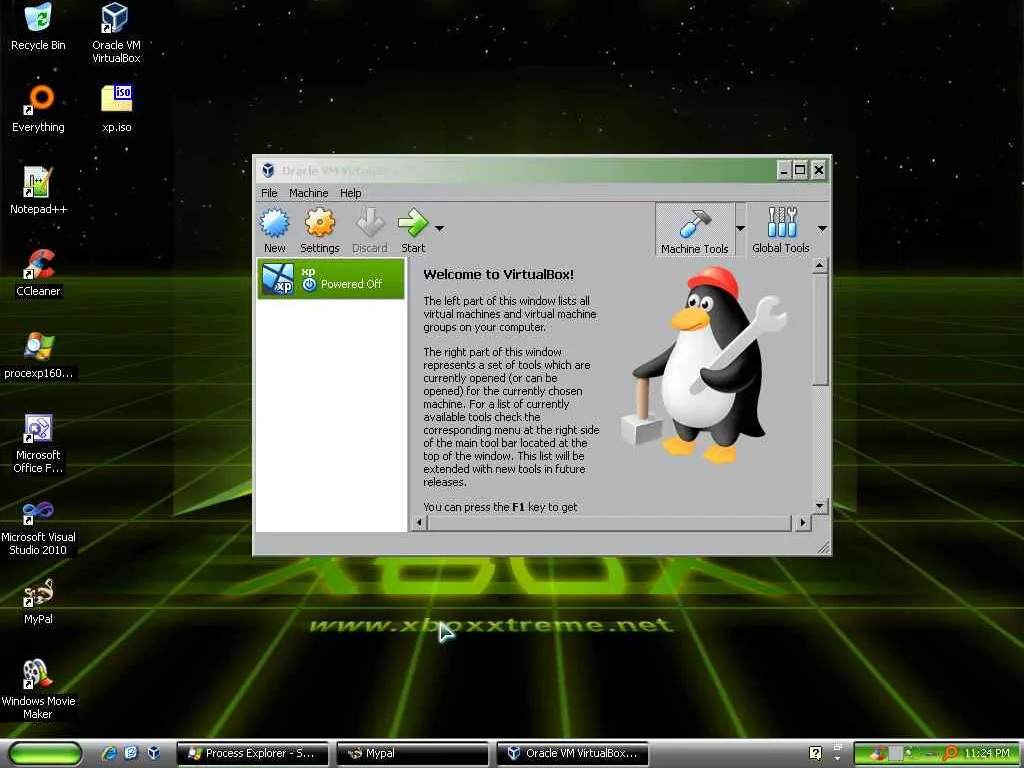Minimize the VirtualBox window
Screen dimensions: 1024x768
(x=784, y=170)
